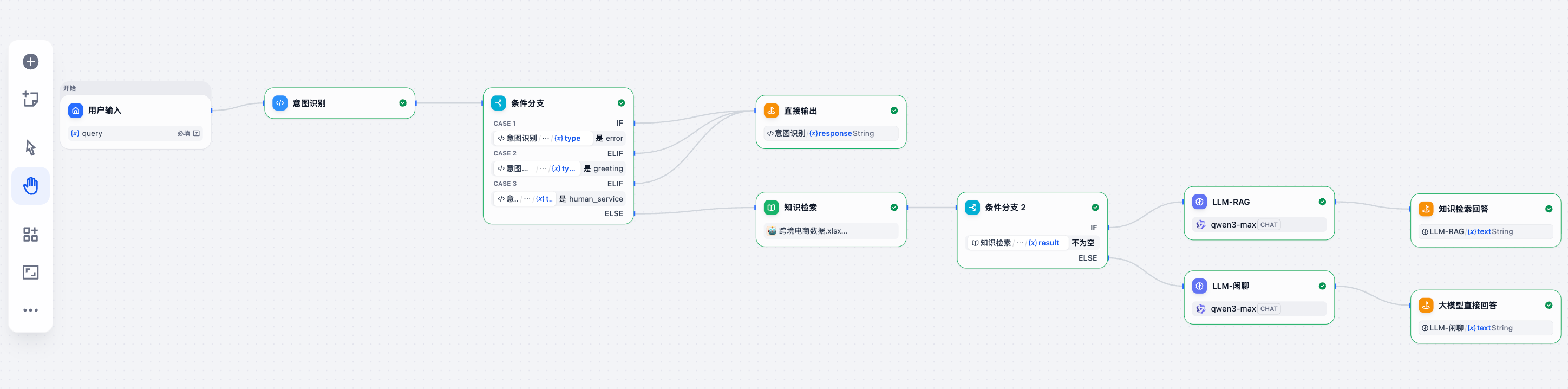Click the 直接输出 node title
This screenshot has height=389, width=1568.
[x=800, y=111]
